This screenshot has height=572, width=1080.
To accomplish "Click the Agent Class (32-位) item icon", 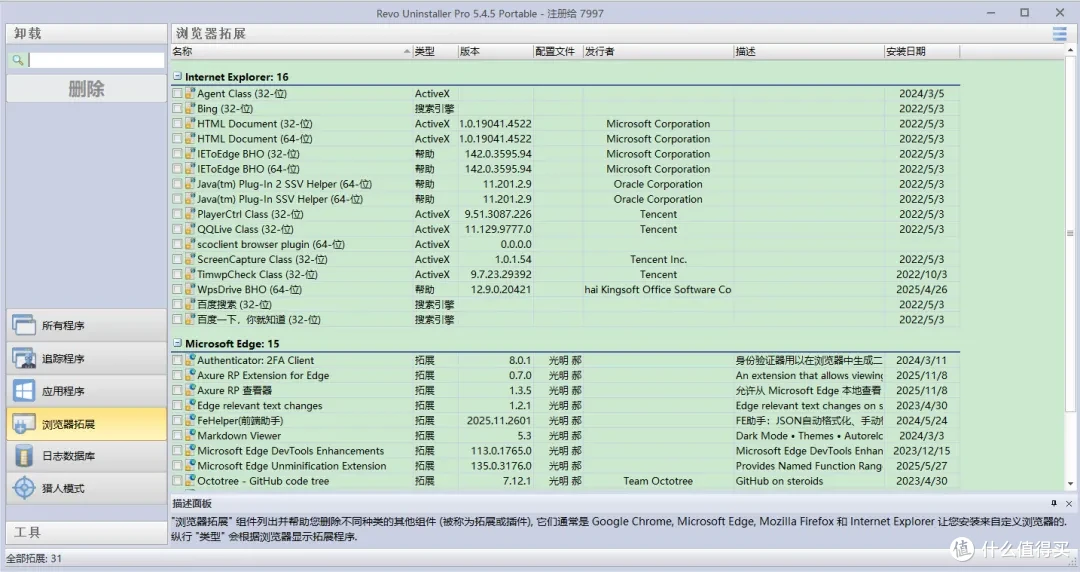I will point(190,93).
